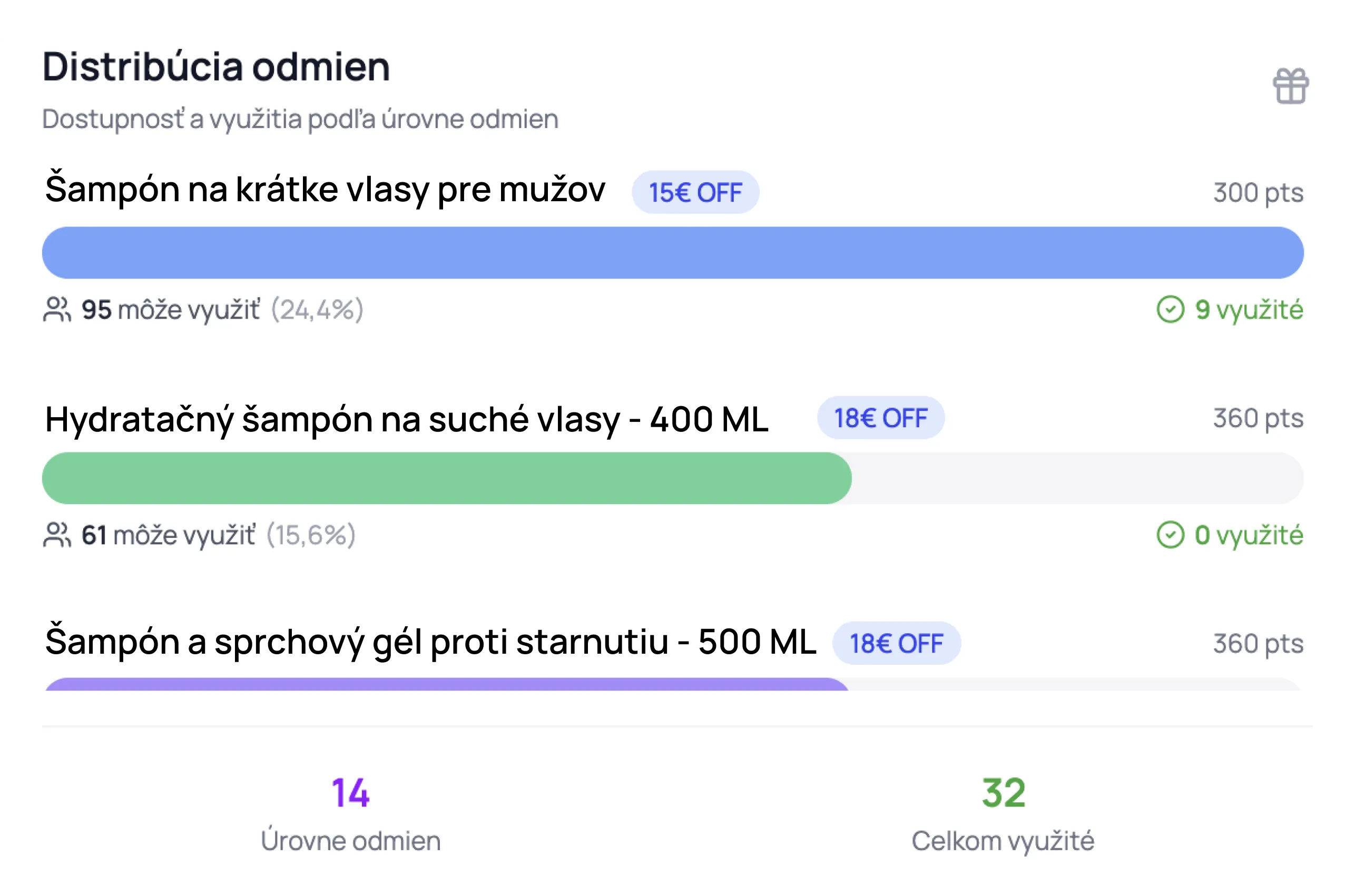Select the 15€ OFF badge
Image resolution: width=1355 pixels, height=896 pixels.
click(695, 192)
